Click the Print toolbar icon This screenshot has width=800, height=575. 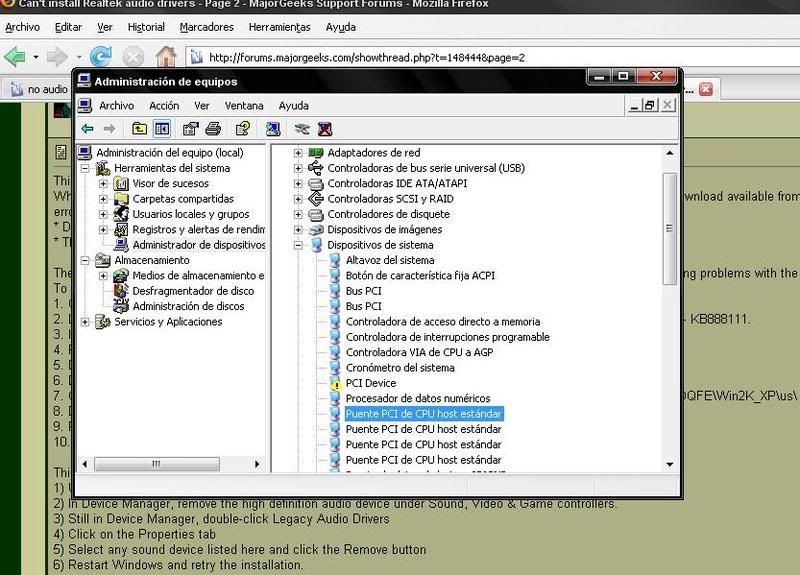[x=213, y=128]
